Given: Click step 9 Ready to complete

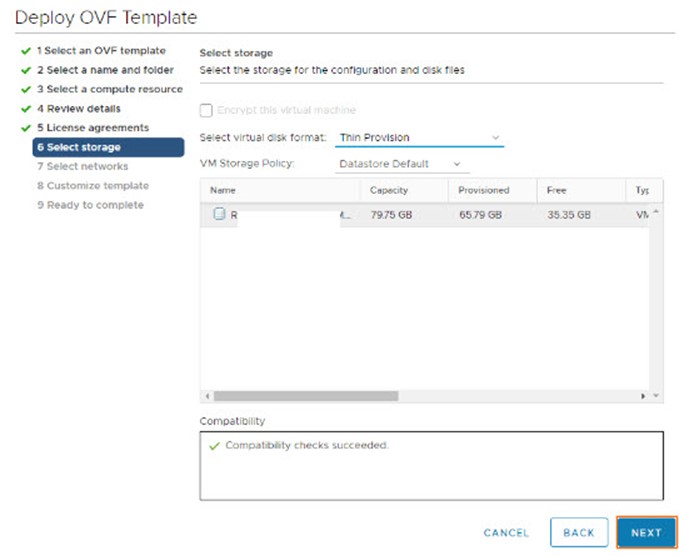Looking at the screenshot, I should pyautogui.click(x=91, y=205).
